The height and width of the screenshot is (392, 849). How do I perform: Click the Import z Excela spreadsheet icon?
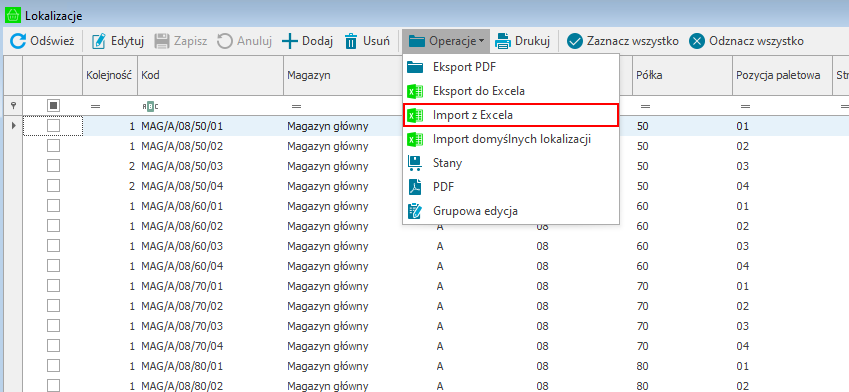coord(415,115)
